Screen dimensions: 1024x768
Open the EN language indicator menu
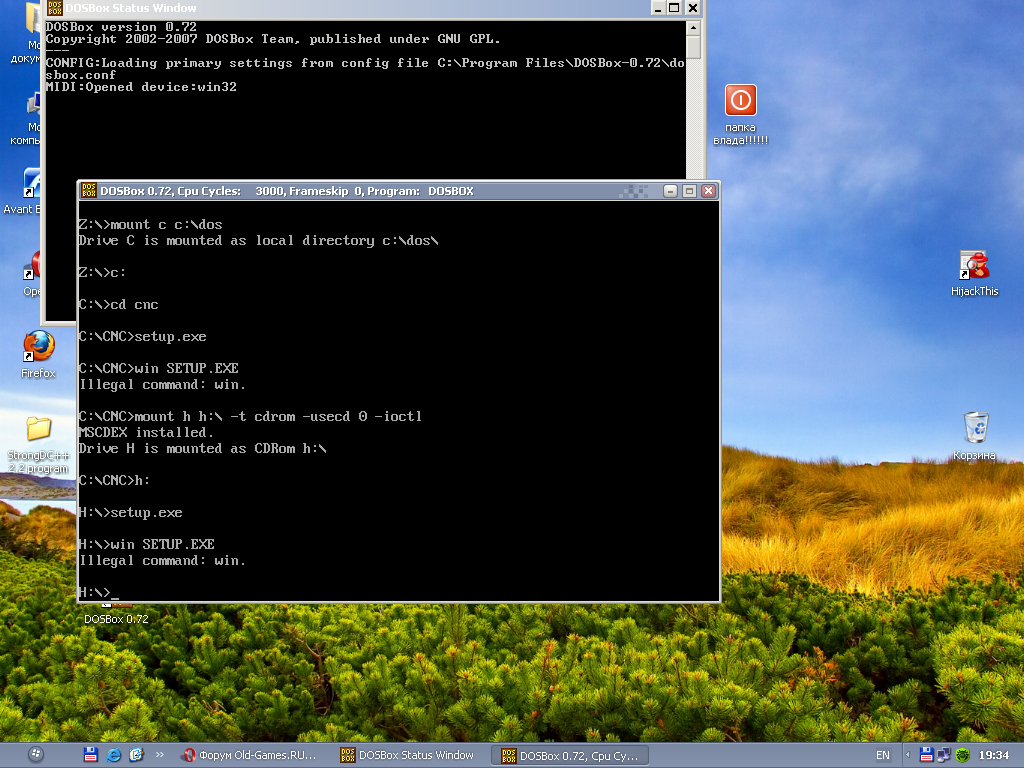point(882,755)
